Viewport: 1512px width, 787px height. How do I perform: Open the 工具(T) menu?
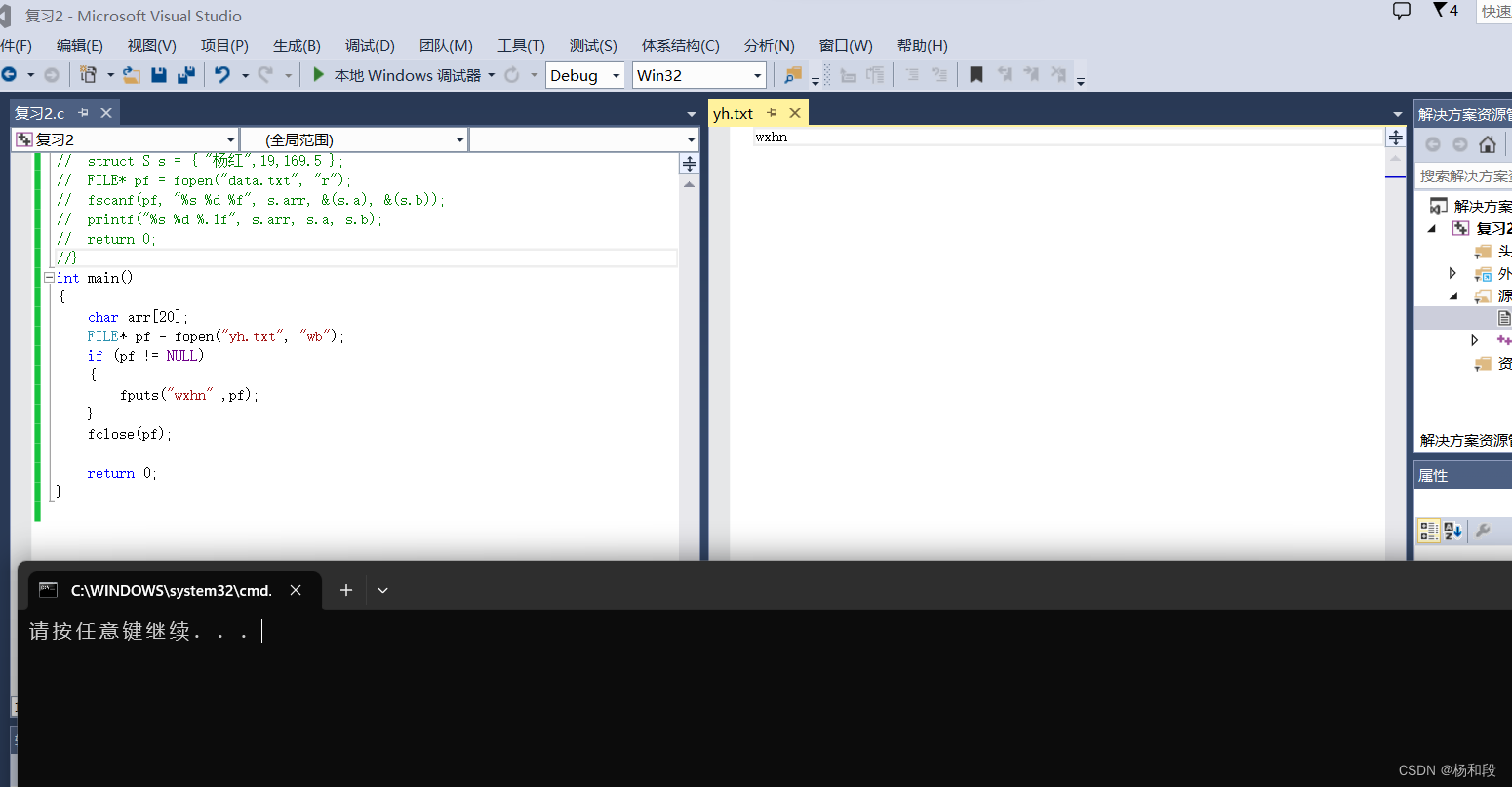(521, 46)
